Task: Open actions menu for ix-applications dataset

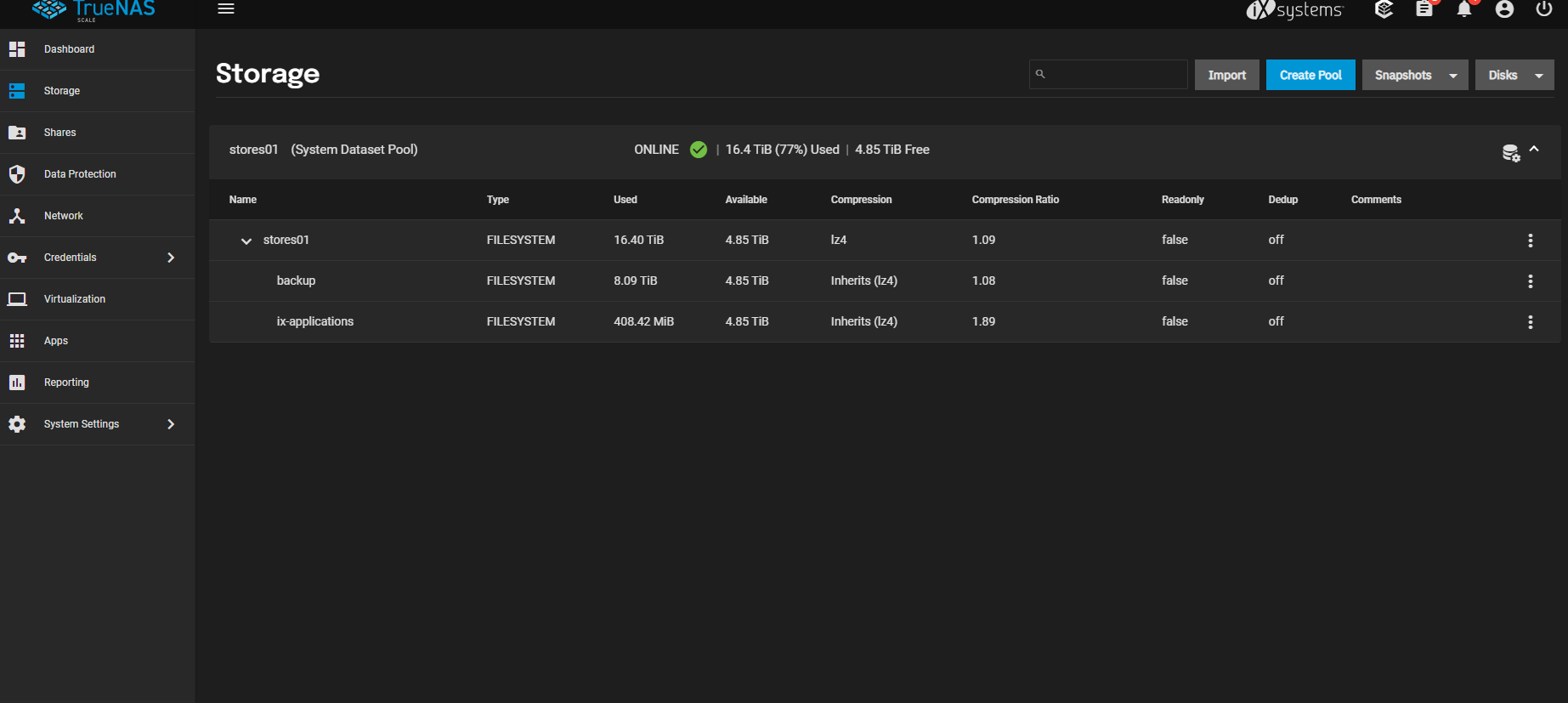Action: tap(1530, 322)
